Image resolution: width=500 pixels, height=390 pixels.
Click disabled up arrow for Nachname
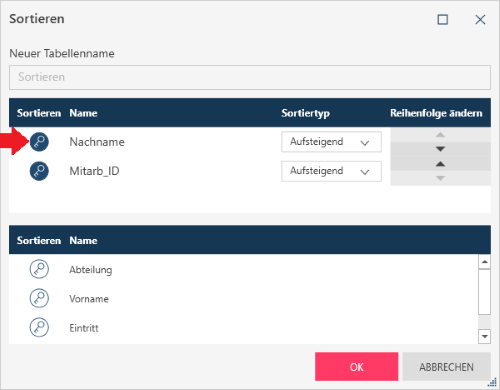click(x=440, y=135)
